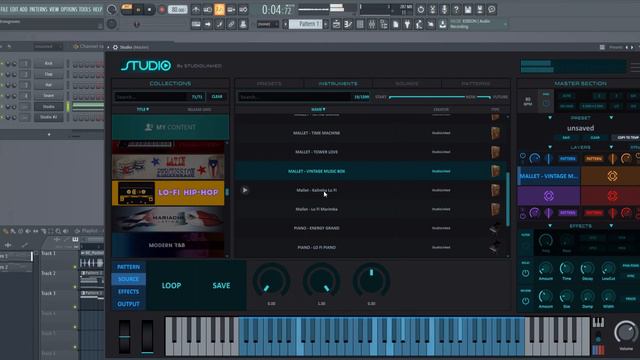Open the Lo-Fi Hip-Hop collection thumbnail

click(x=168, y=193)
